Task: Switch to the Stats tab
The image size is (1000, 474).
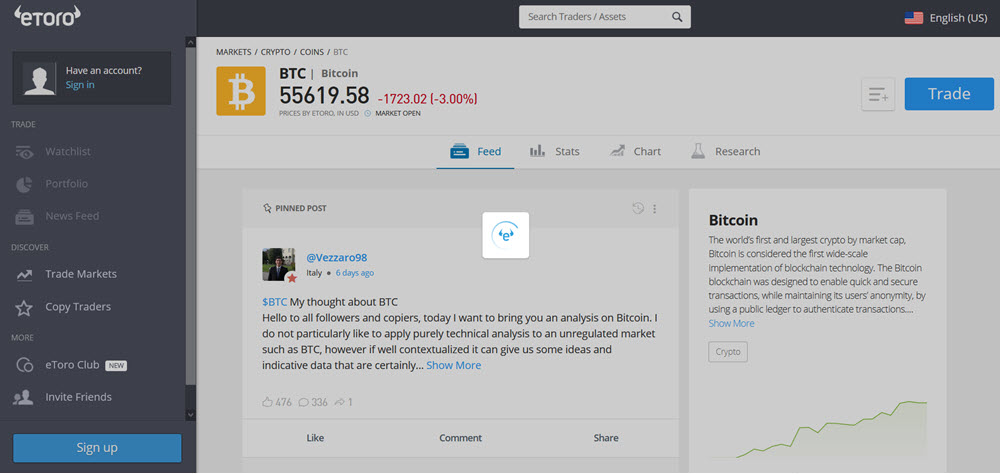Action: click(554, 152)
